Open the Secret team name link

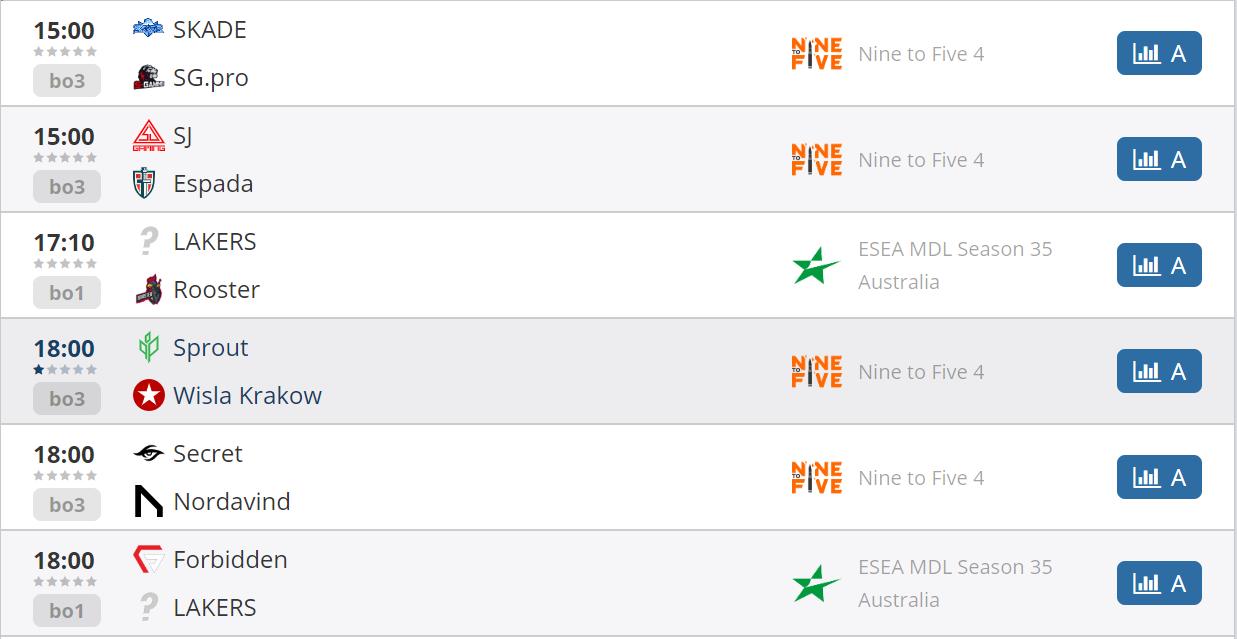click(208, 454)
